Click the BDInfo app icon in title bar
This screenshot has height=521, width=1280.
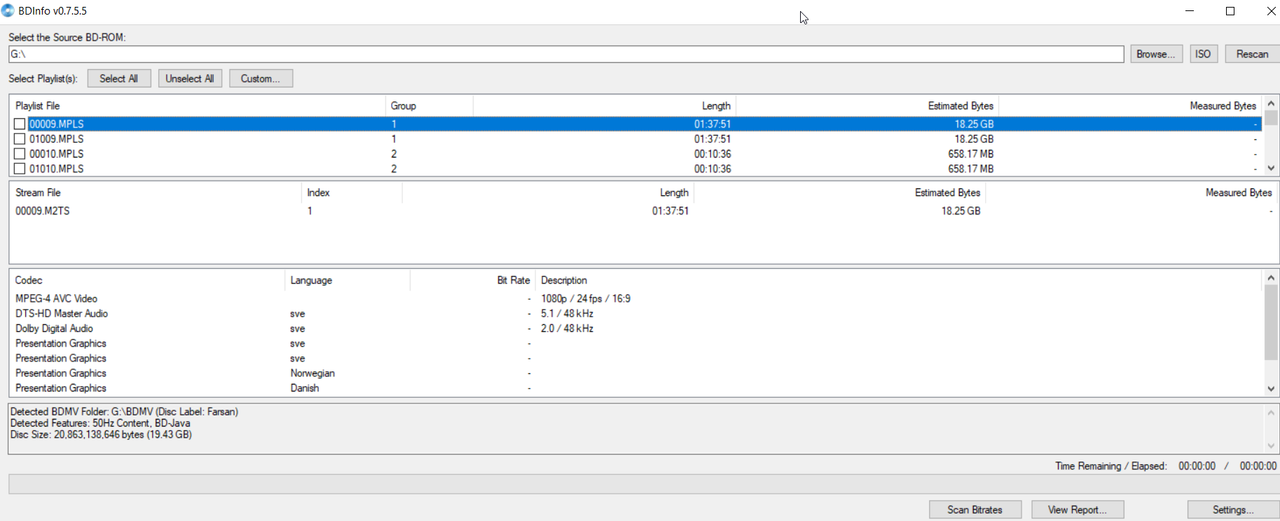9,11
